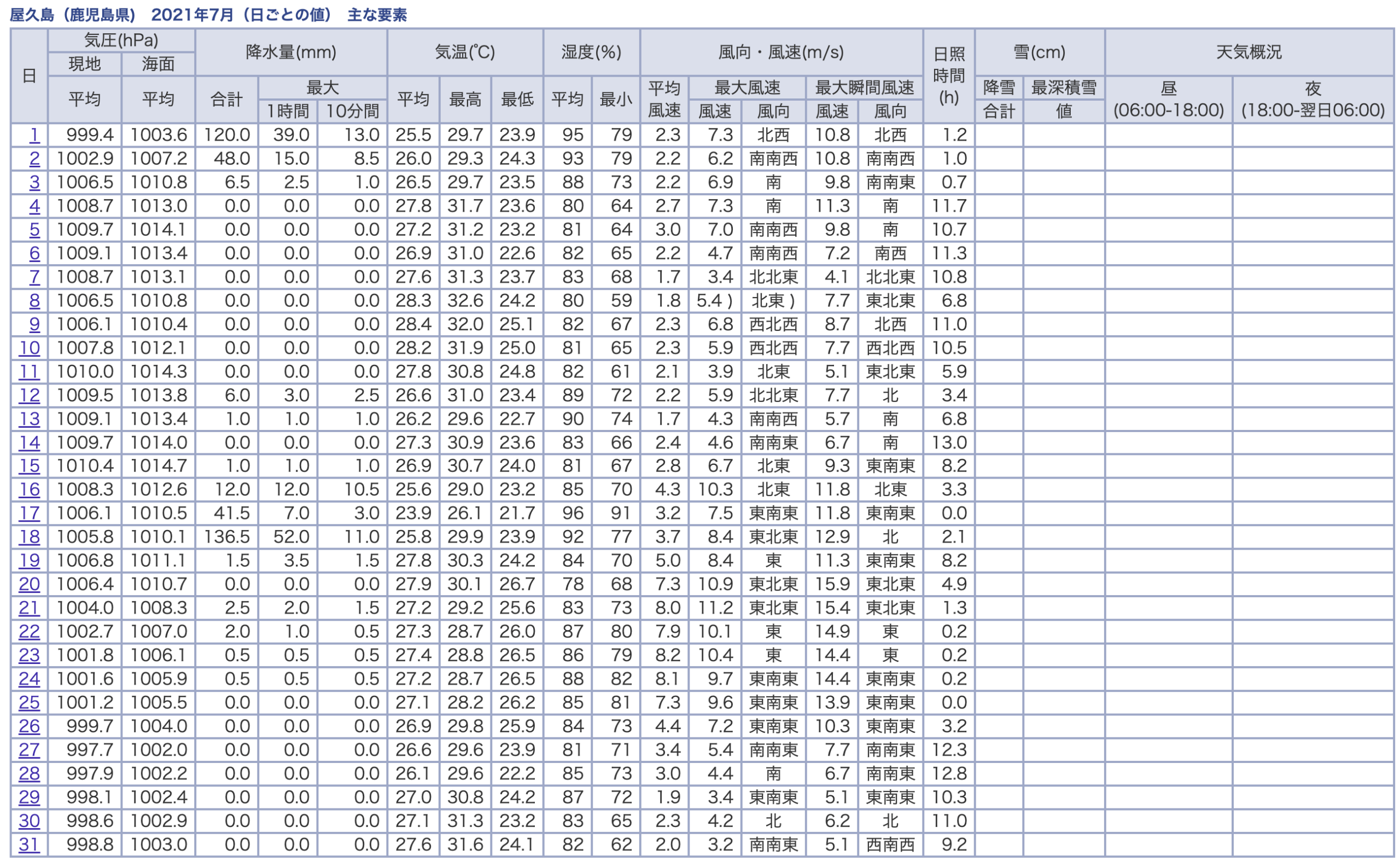1400x862 pixels.
Task: Click the 降水量(mm) column header
Action: (291, 53)
